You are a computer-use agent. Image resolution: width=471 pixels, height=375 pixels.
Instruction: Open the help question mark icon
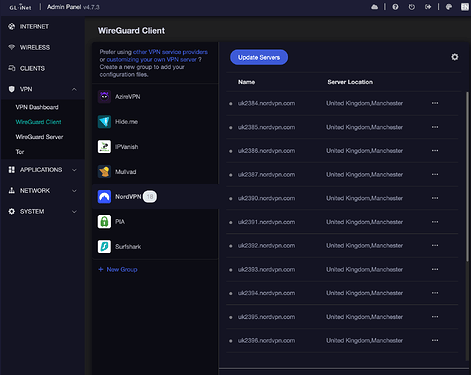pos(395,7)
